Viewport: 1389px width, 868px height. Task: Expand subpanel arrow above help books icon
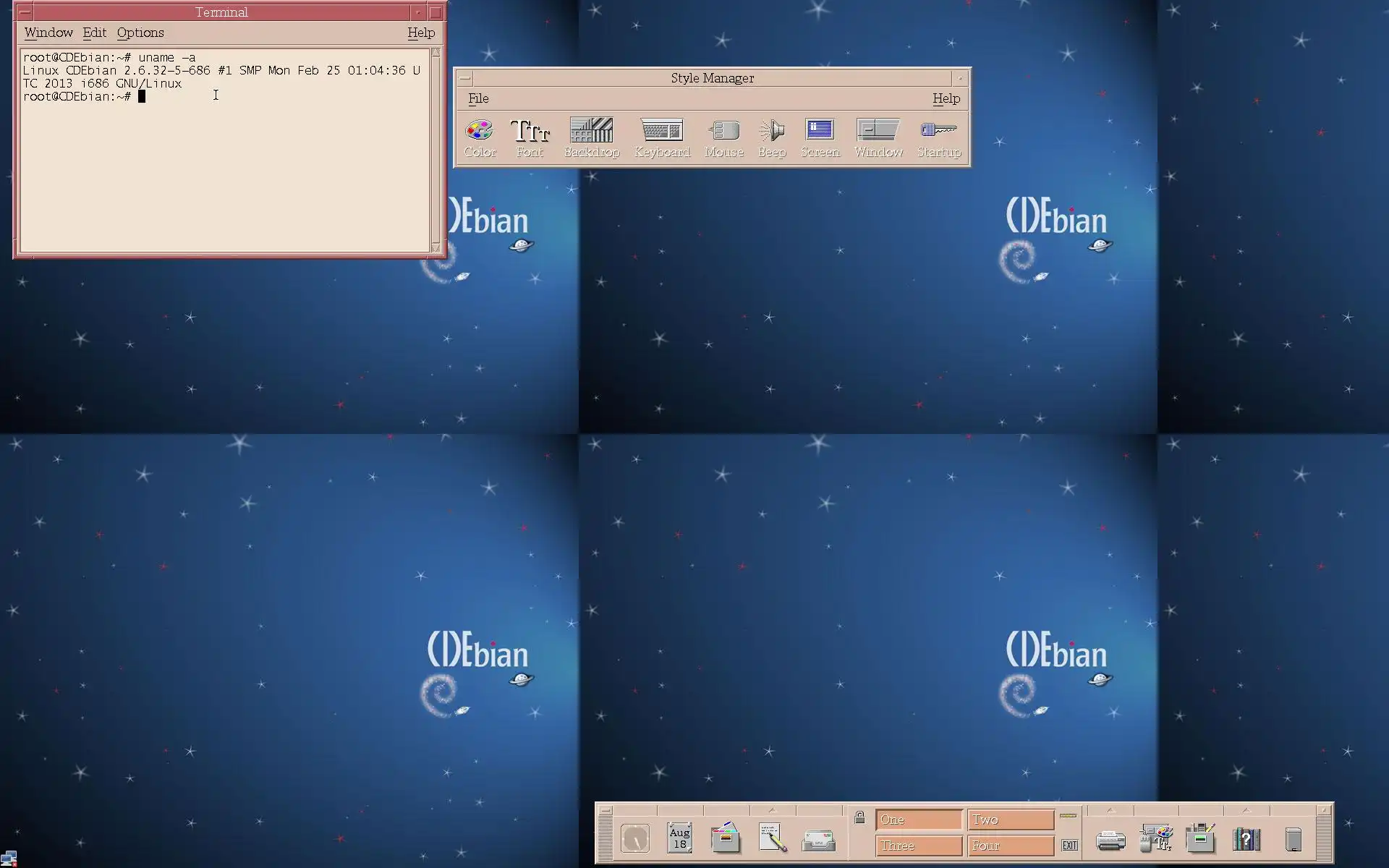coord(1246,810)
